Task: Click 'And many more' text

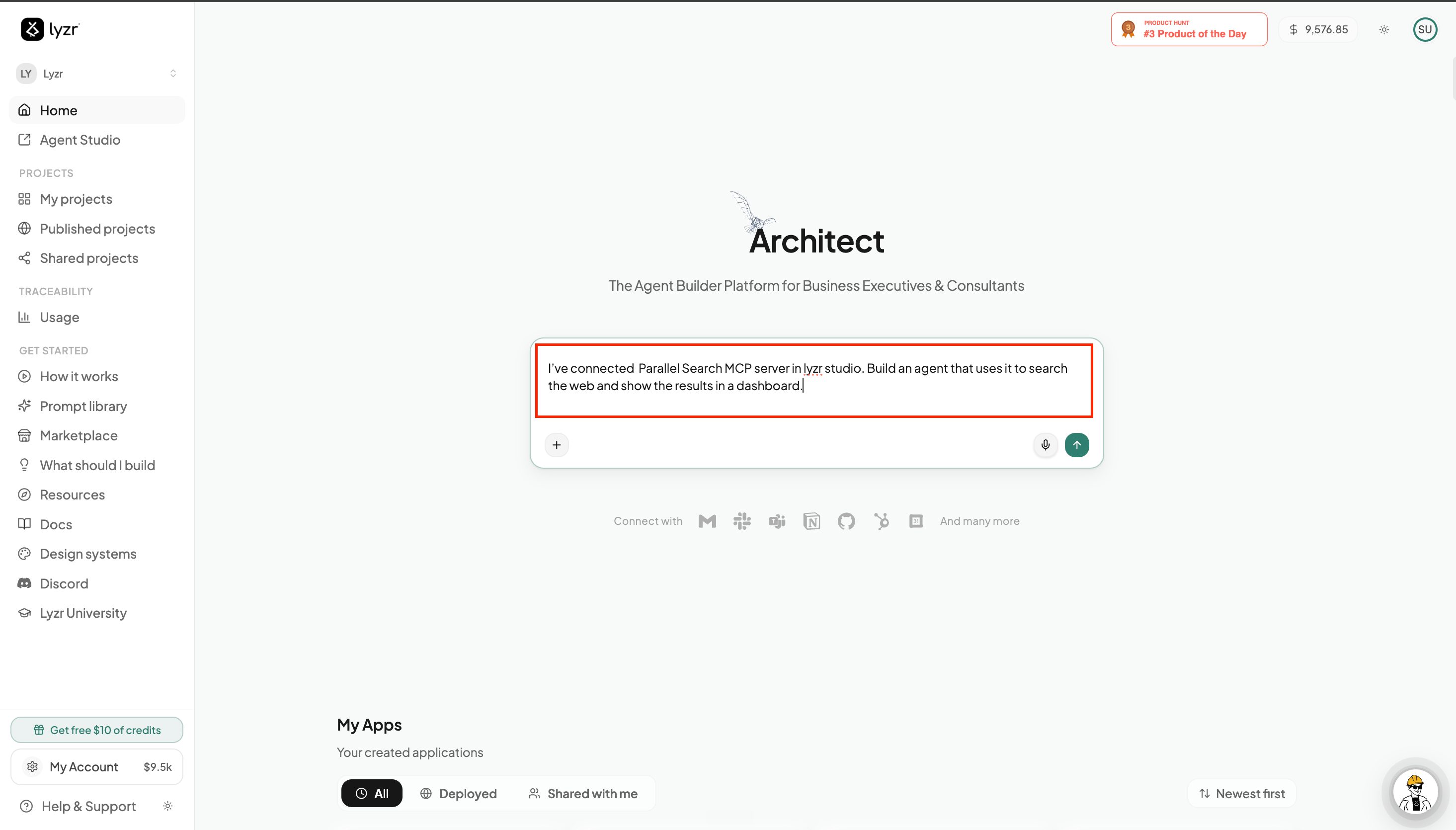Action: coord(979,521)
